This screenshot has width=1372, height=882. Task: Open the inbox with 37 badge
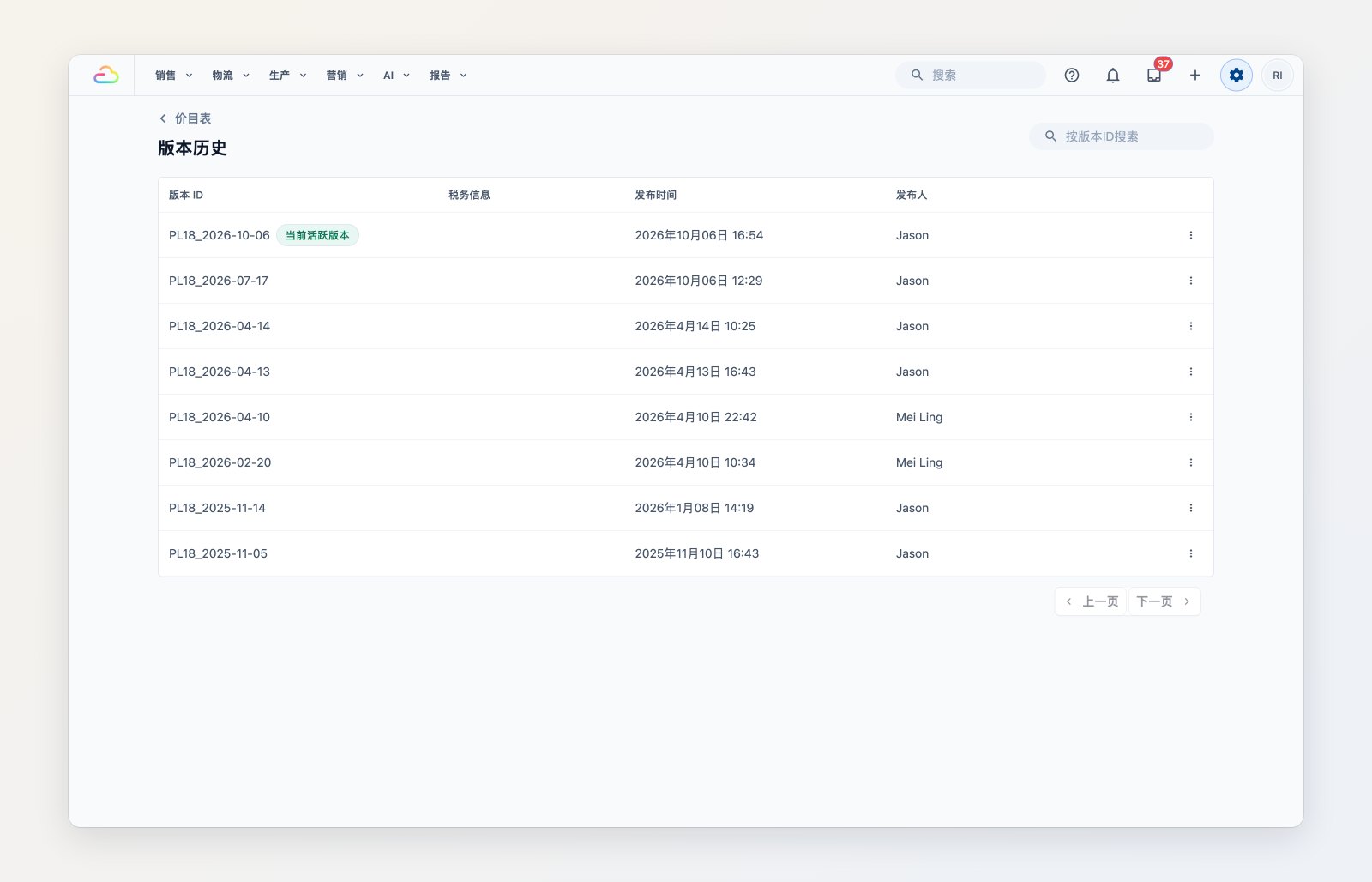pyautogui.click(x=1154, y=76)
